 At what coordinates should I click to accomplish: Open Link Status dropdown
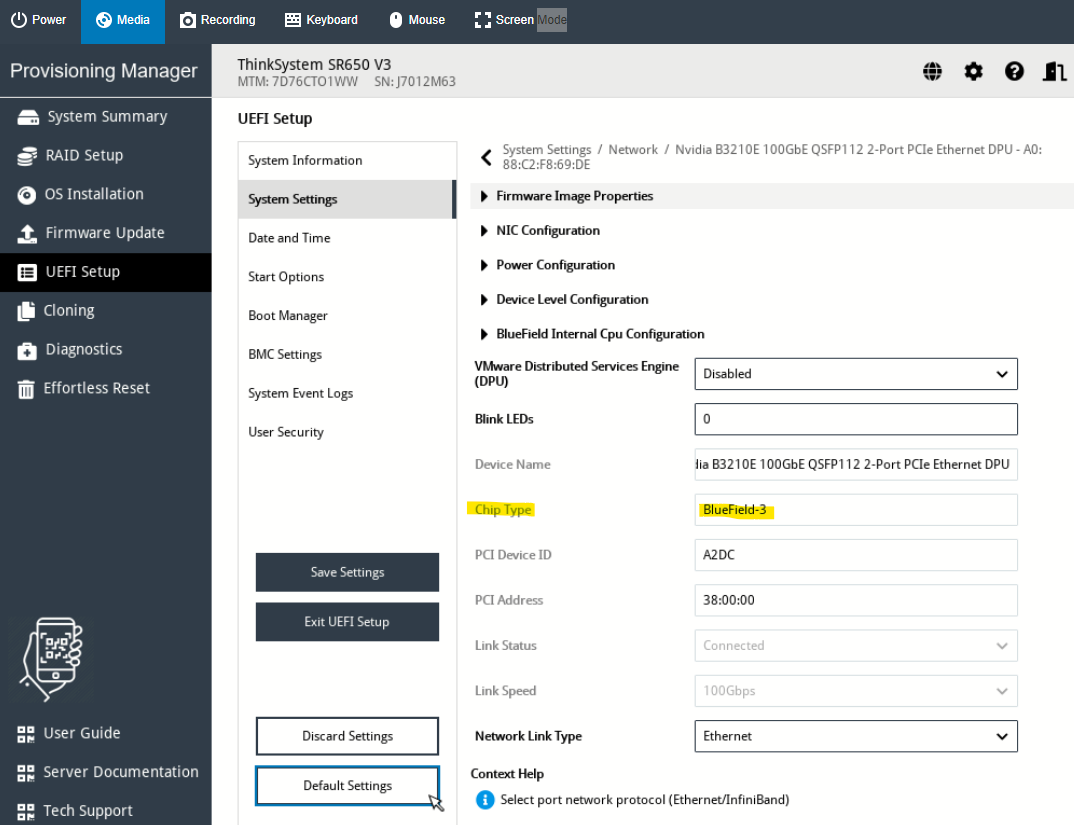pyautogui.click(x=856, y=646)
